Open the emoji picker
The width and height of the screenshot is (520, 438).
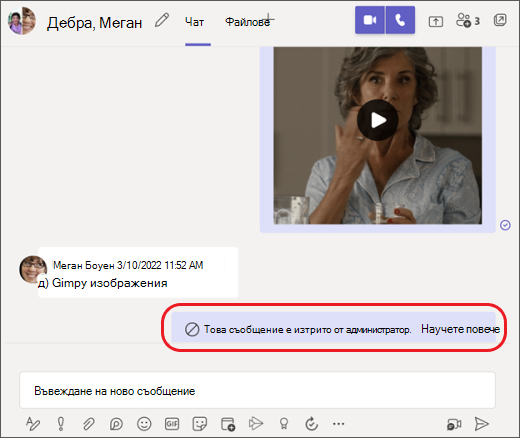pos(144,424)
